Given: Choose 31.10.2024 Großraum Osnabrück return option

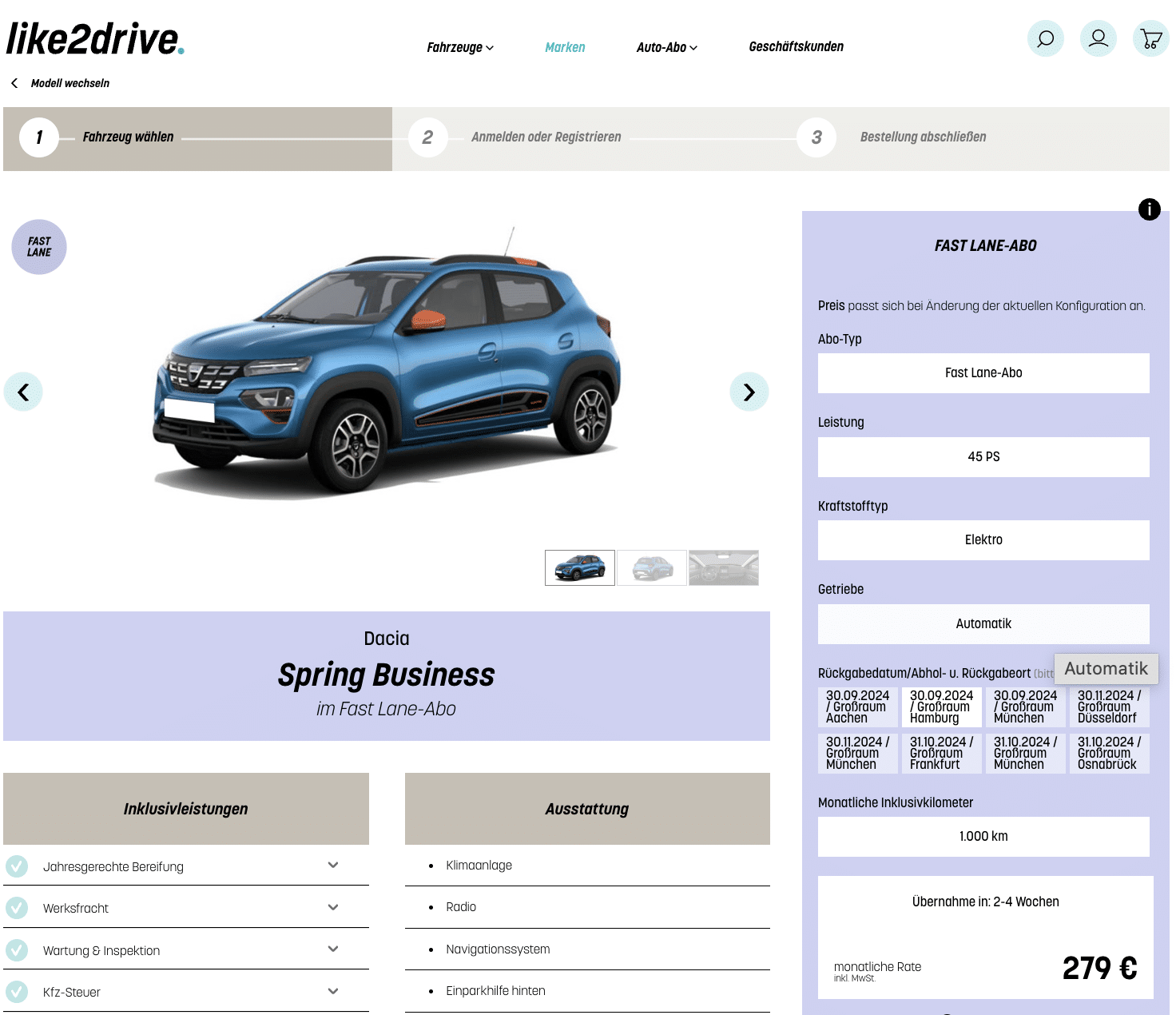Looking at the screenshot, I should (1110, 754).
